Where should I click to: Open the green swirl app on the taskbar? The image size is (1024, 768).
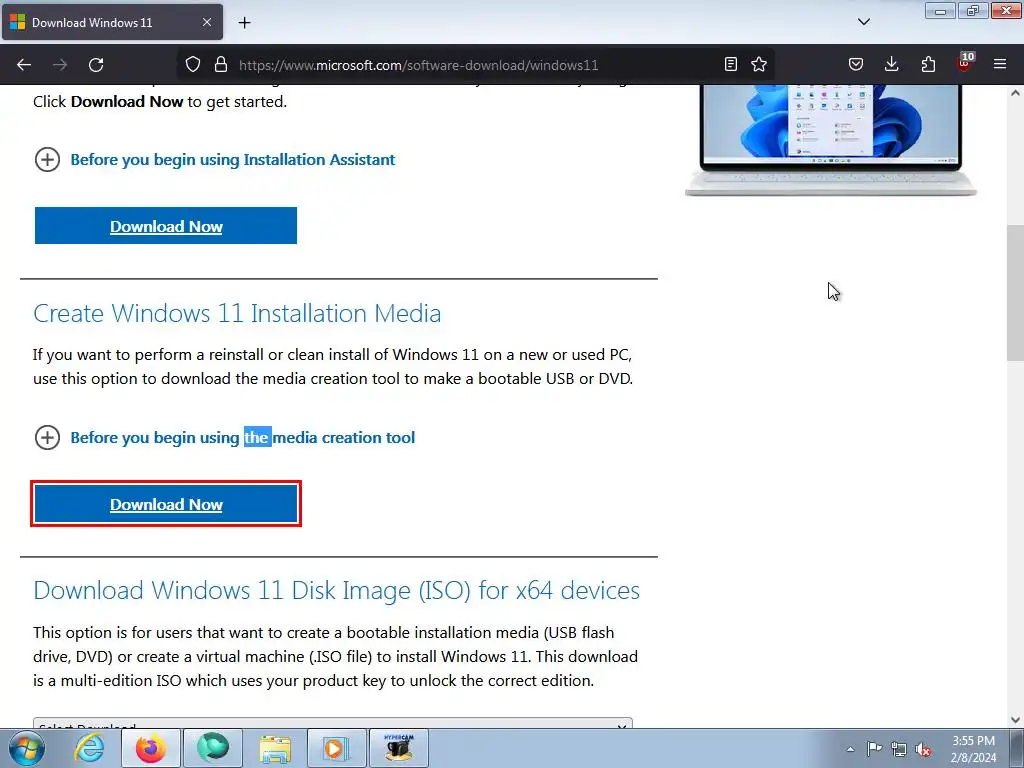[213, 748]
